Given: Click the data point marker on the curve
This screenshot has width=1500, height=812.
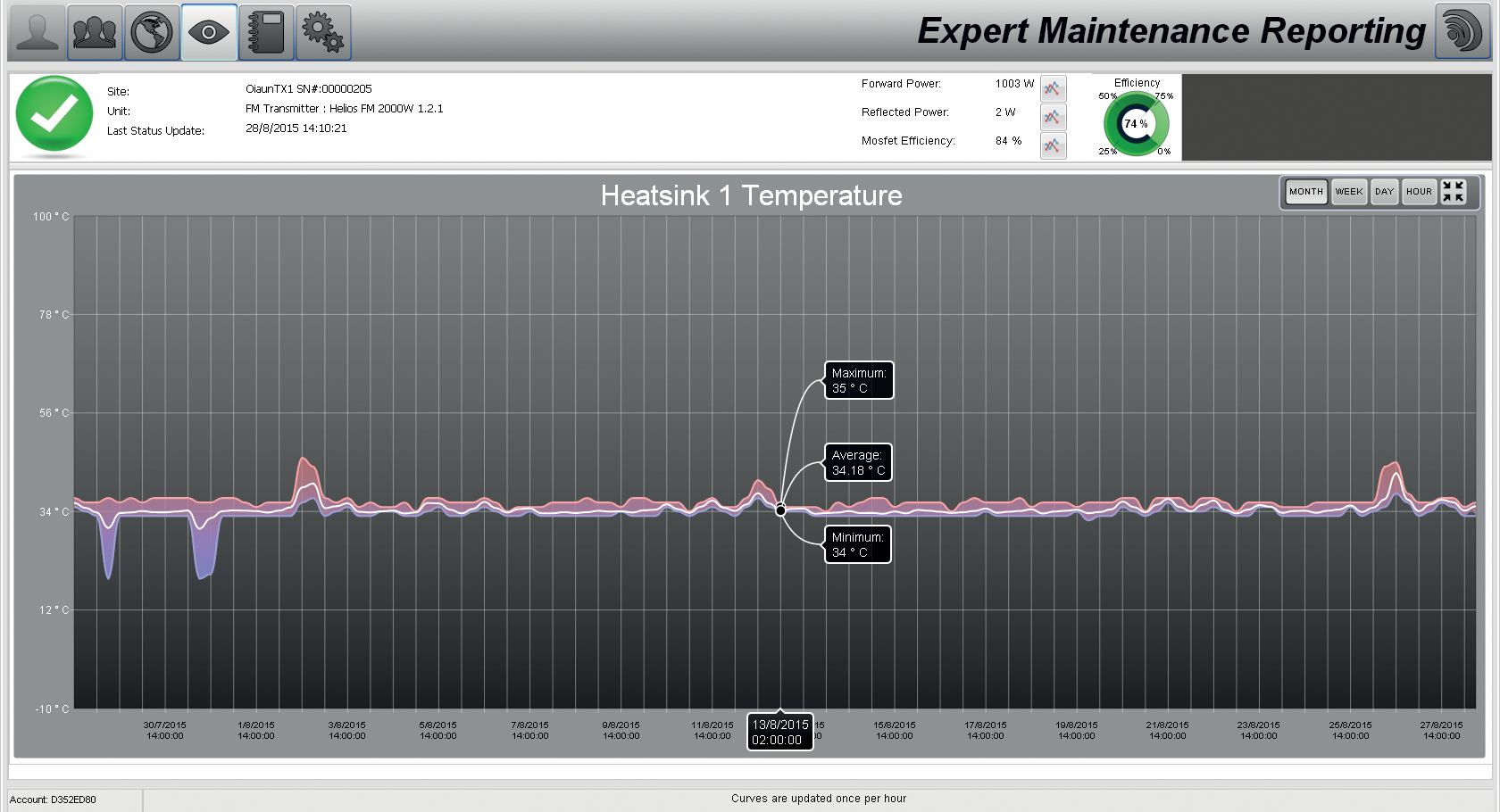Looking at the screenshot, I should tap(780, 510).
